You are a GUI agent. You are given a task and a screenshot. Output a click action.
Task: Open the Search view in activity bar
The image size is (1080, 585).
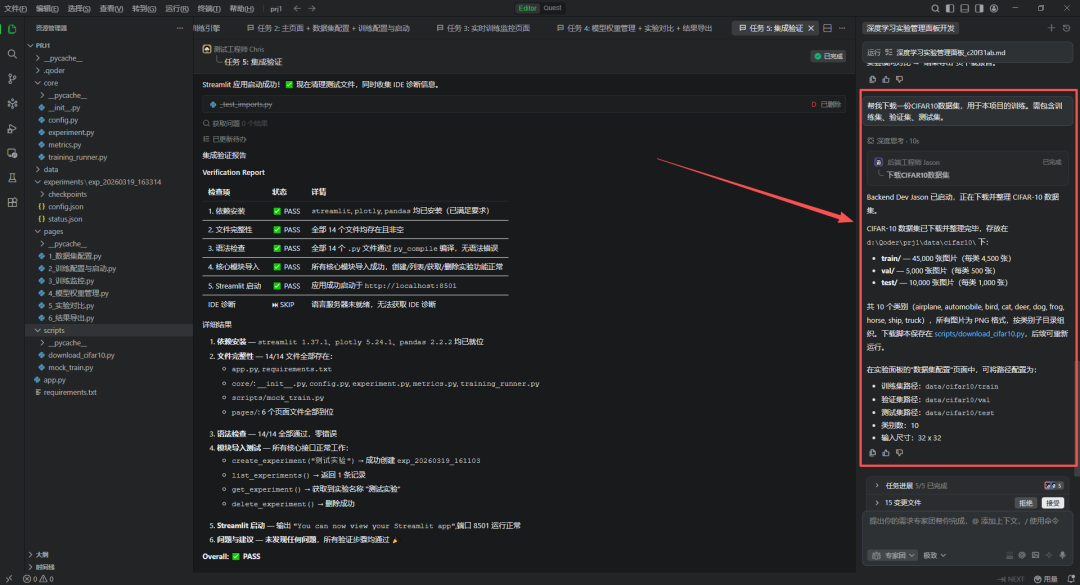click(x=12, y=54)
